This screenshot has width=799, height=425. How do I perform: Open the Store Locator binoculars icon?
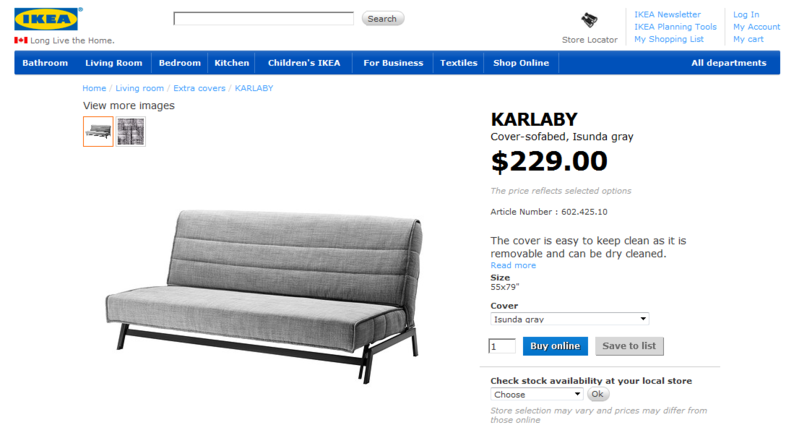[x=590, y=20]
